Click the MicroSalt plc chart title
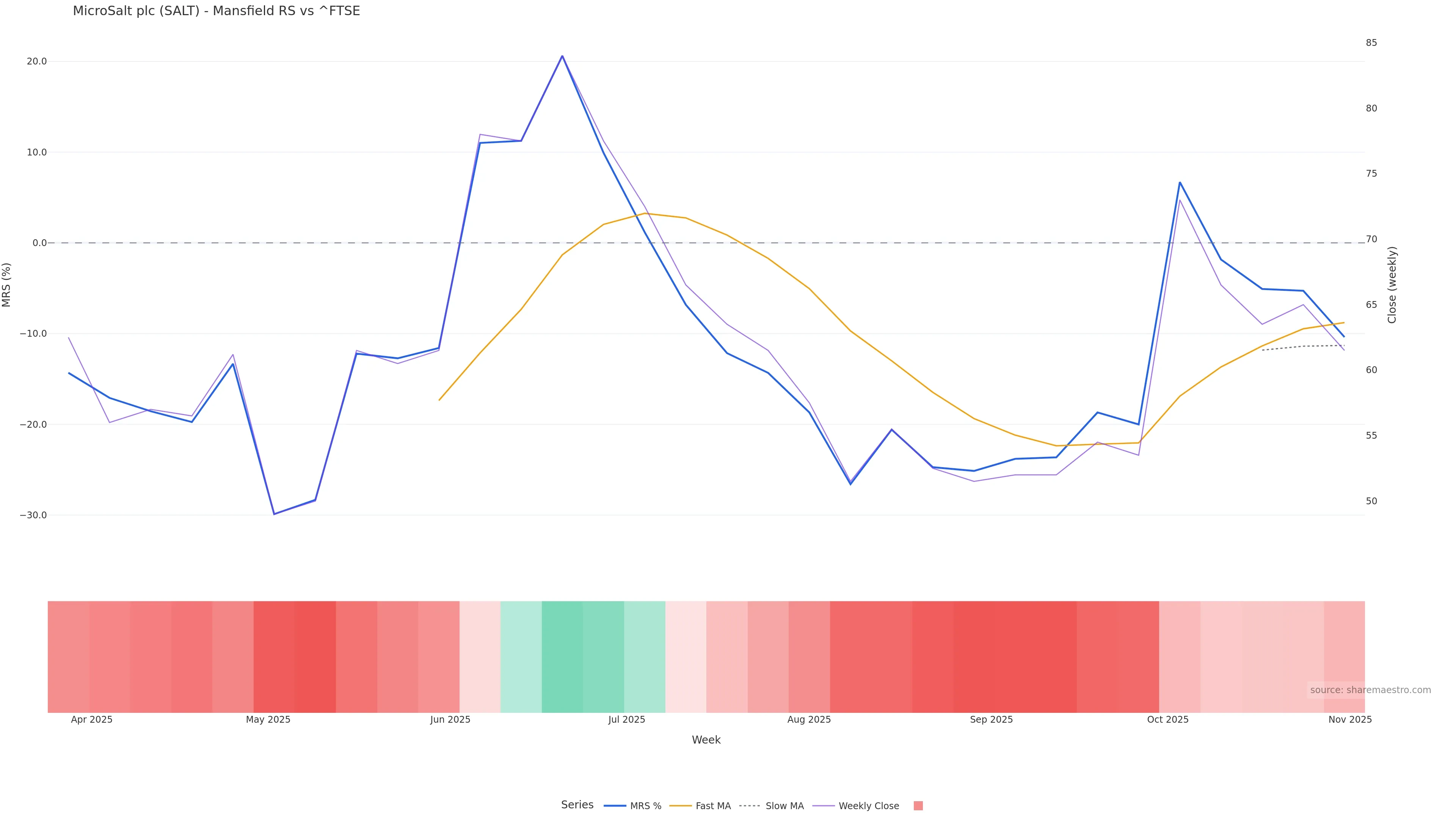Viewport: 1456px width, 819px height. 217,11
